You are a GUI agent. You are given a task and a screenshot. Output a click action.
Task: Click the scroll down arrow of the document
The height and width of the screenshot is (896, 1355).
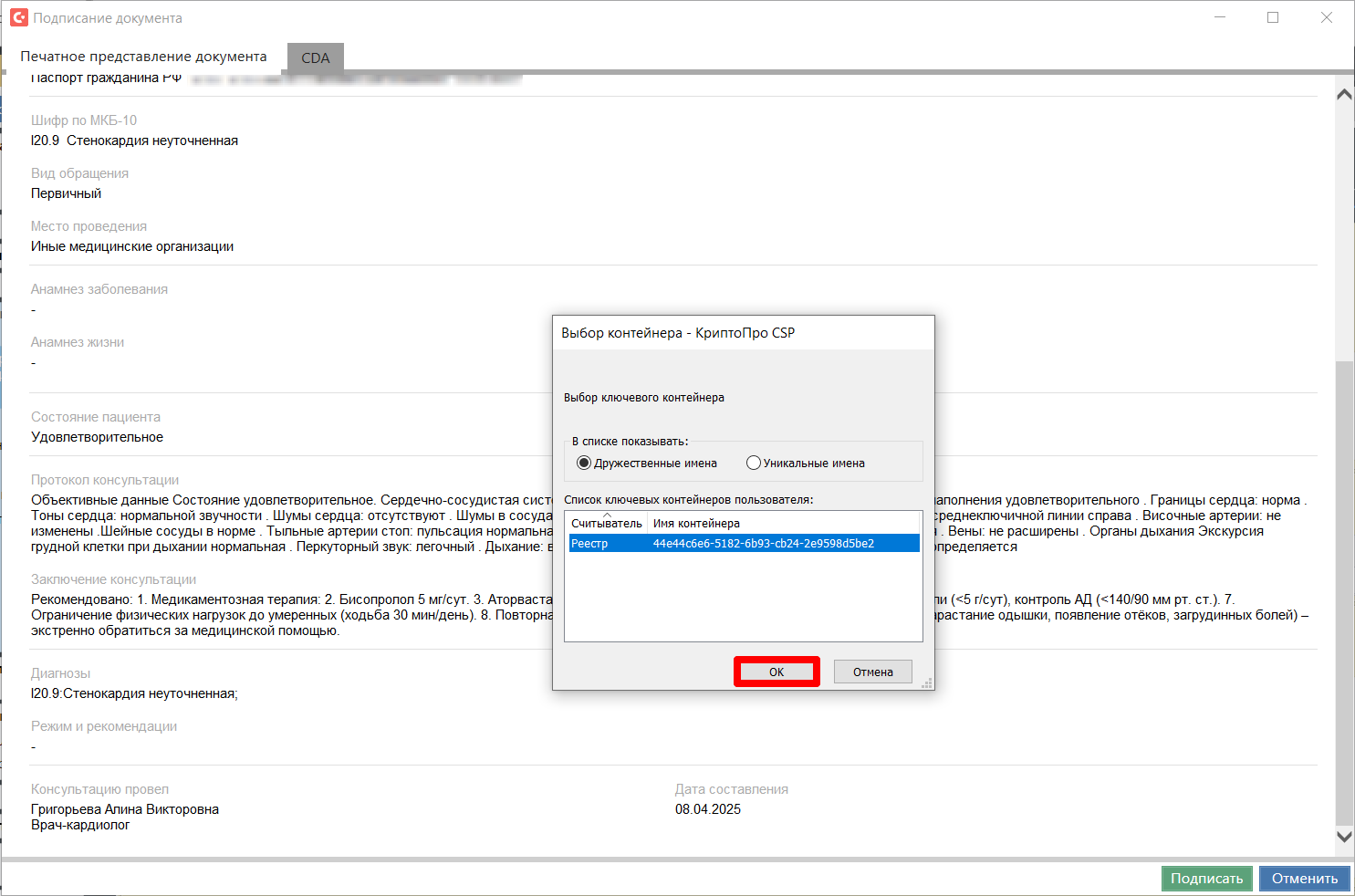coord(1344,836)
